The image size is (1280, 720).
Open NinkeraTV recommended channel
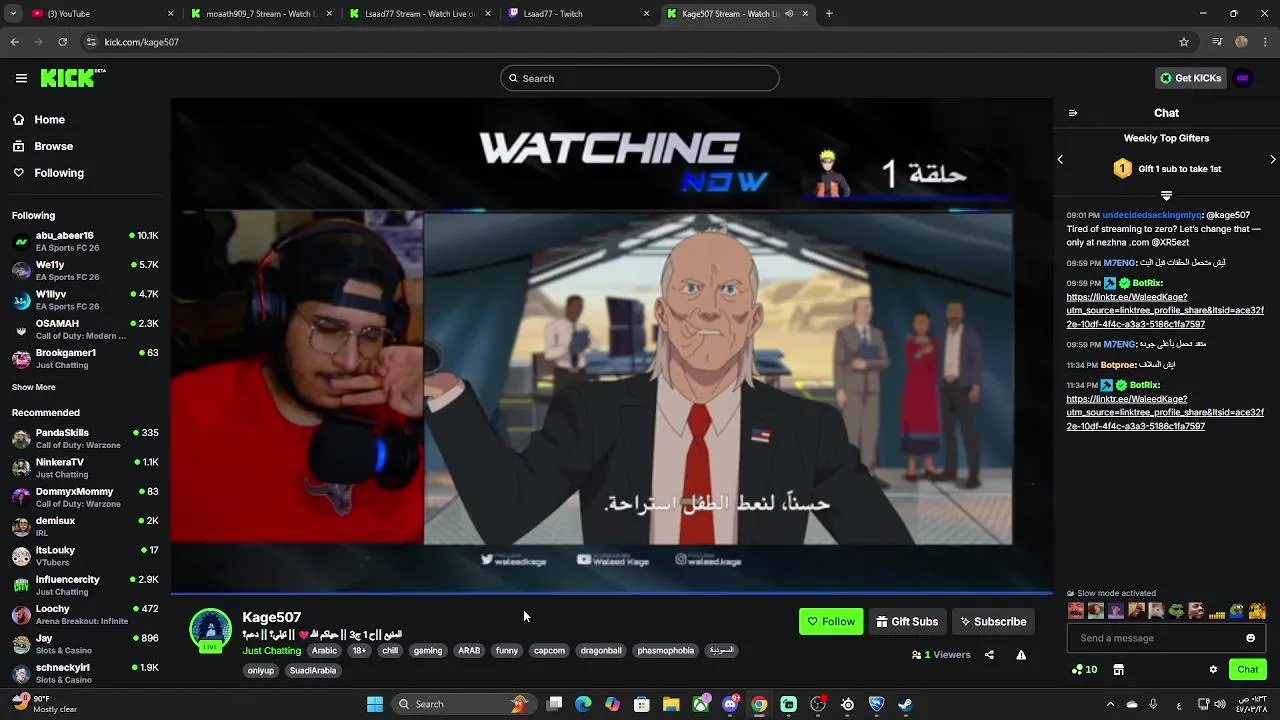(85, 467)
